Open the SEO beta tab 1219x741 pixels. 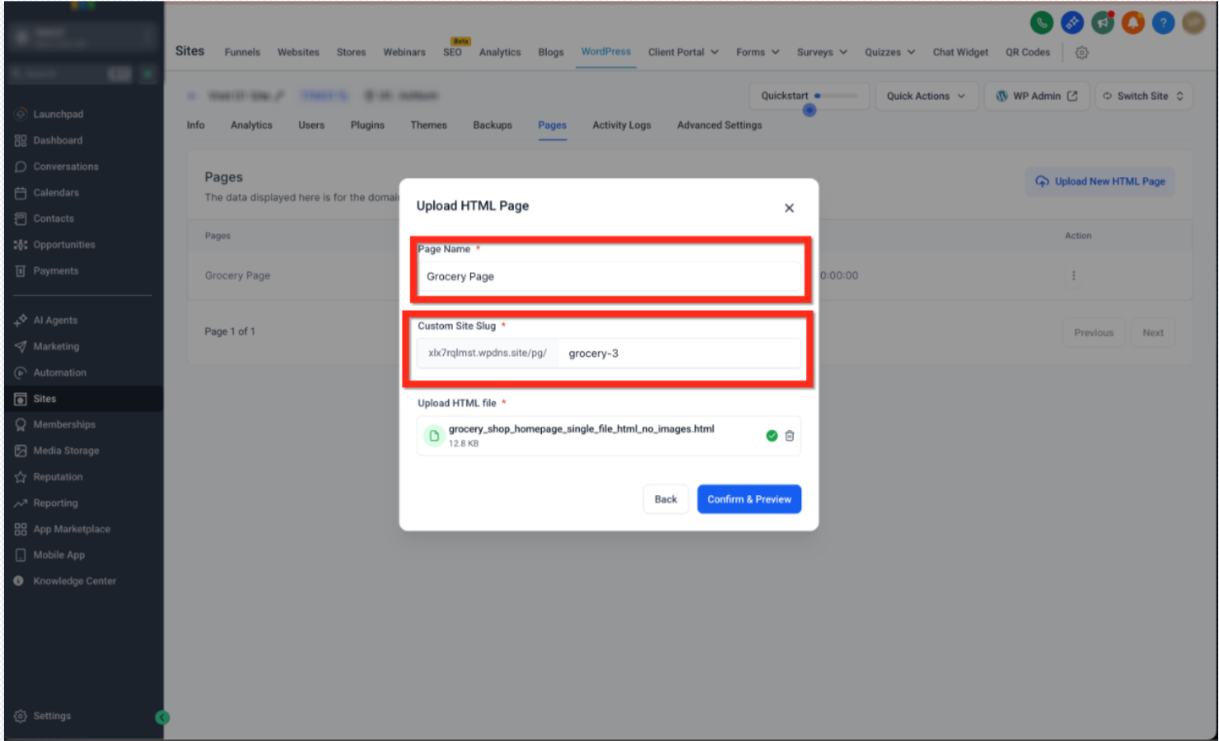453,51
